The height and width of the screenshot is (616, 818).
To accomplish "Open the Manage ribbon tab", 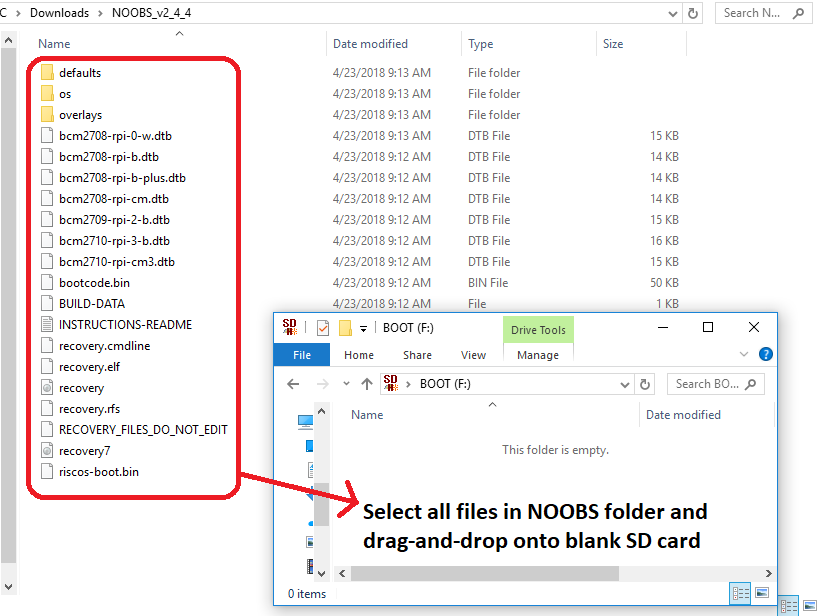I will pos(538,355).
